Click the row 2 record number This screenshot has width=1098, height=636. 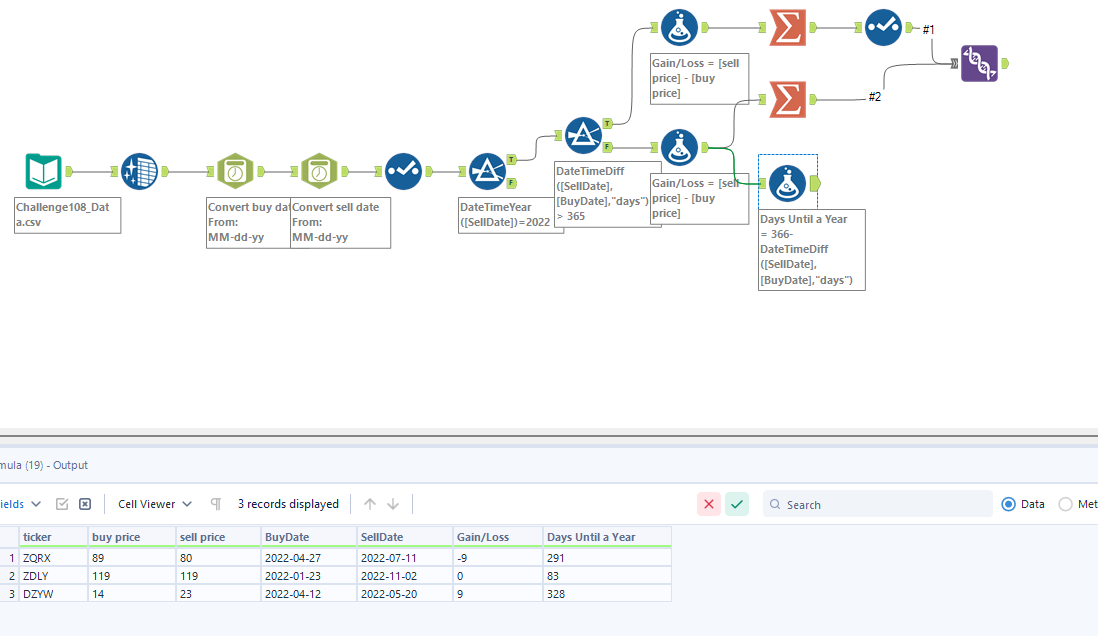point(10,576)
